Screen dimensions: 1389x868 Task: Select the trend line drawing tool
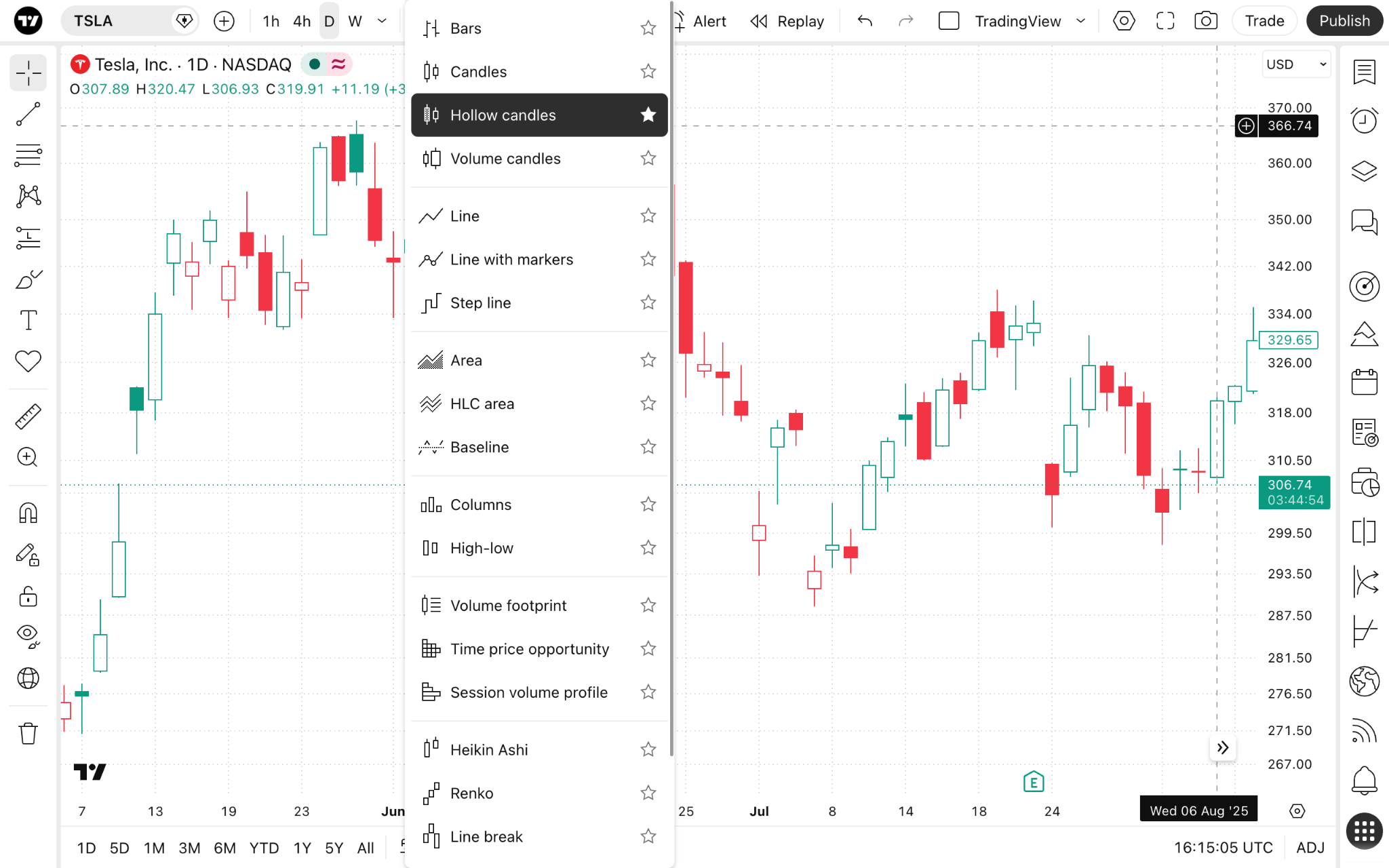(x=28, y=115)
